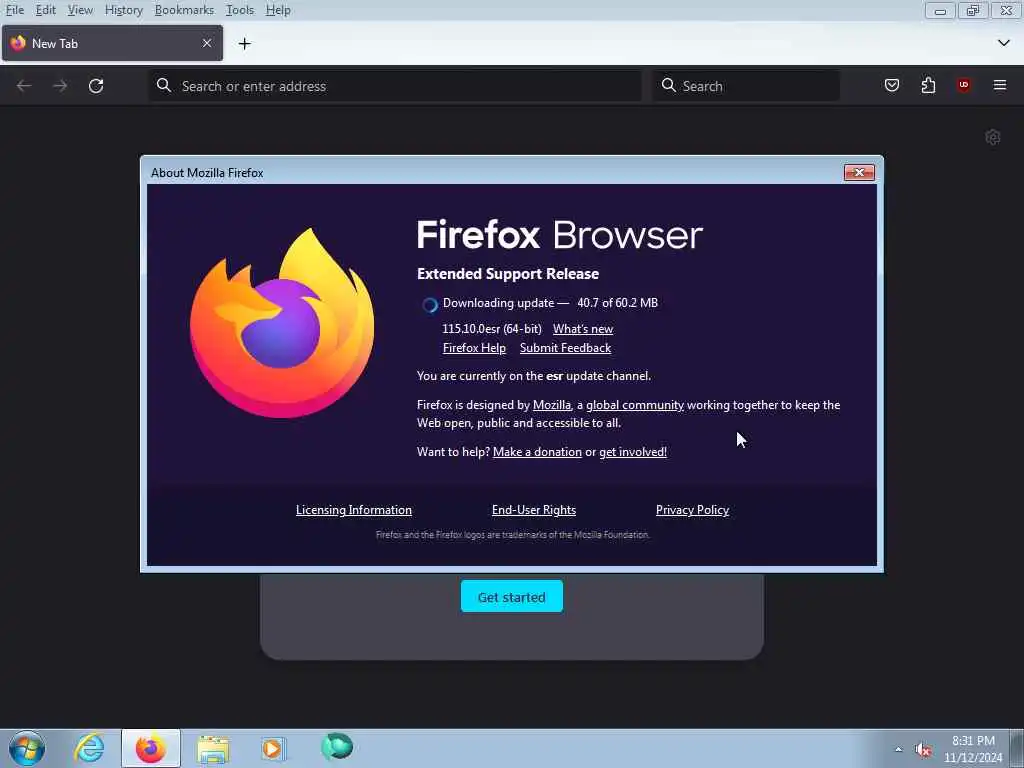Open the uBlock Origin extension icon
Image resolution: width=1024 pixels, height=768 pixels.
(x=964, y=85)
